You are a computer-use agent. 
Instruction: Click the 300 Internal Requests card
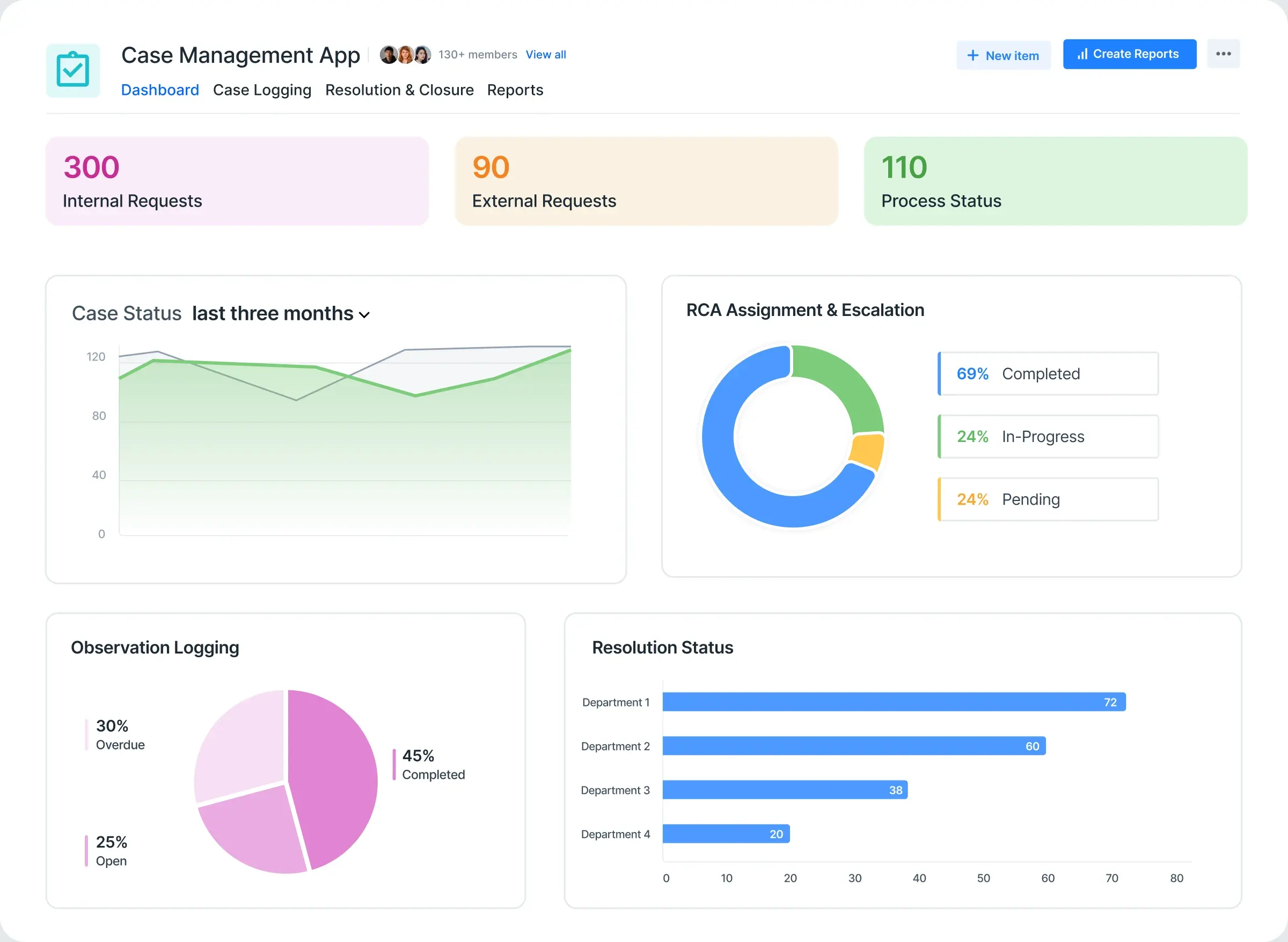click(x=237, y=181)
